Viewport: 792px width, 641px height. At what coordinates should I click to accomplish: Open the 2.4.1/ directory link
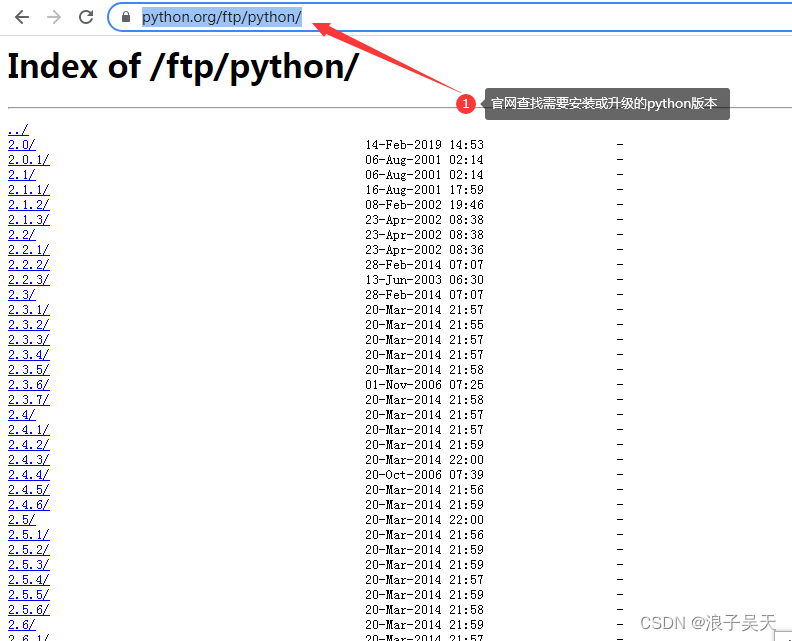(29, 430)
